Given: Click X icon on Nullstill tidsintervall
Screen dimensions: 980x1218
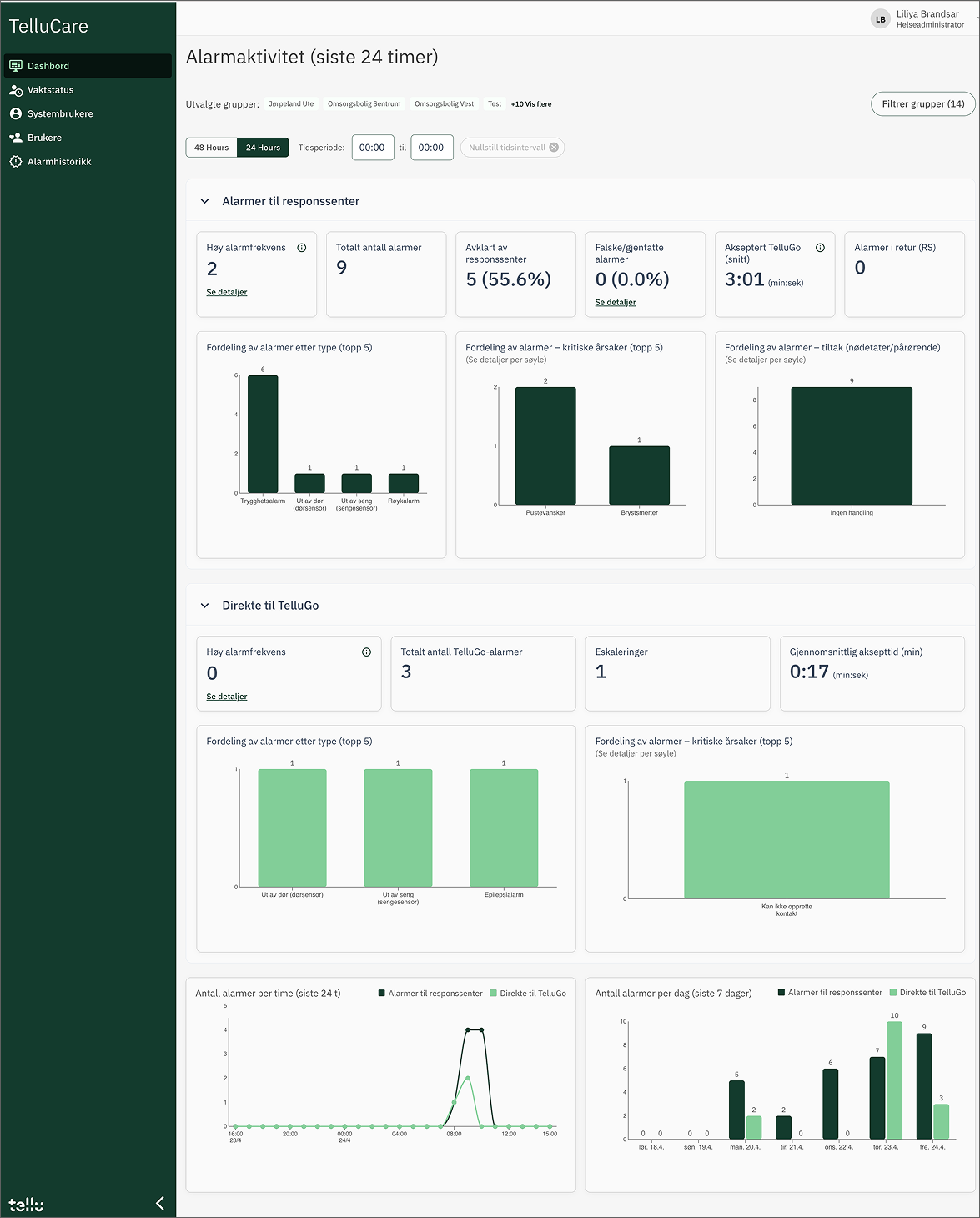Looking at the screenshot, I should click(554, 148).
